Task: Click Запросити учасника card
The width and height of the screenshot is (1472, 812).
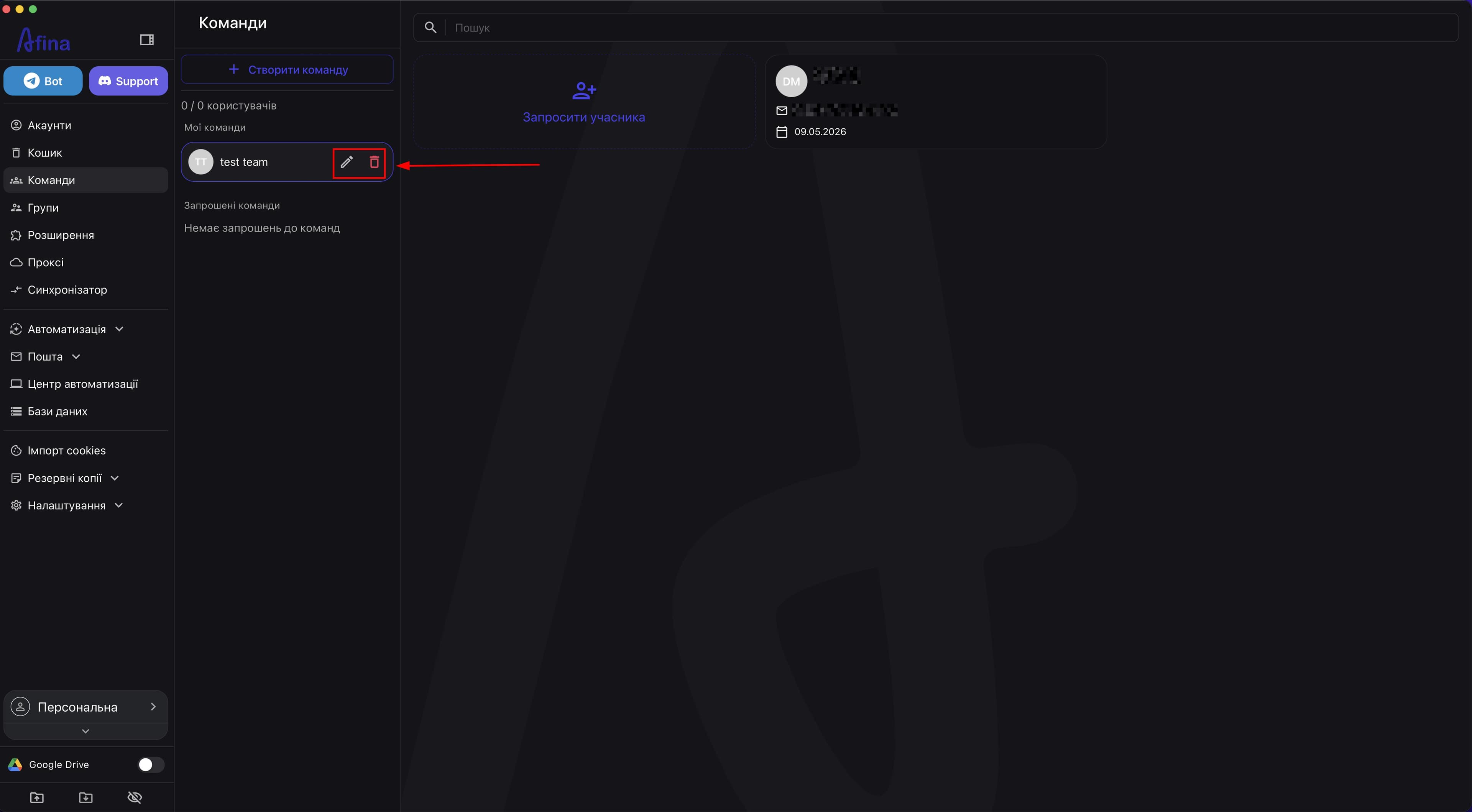Action: coord(584,102)
